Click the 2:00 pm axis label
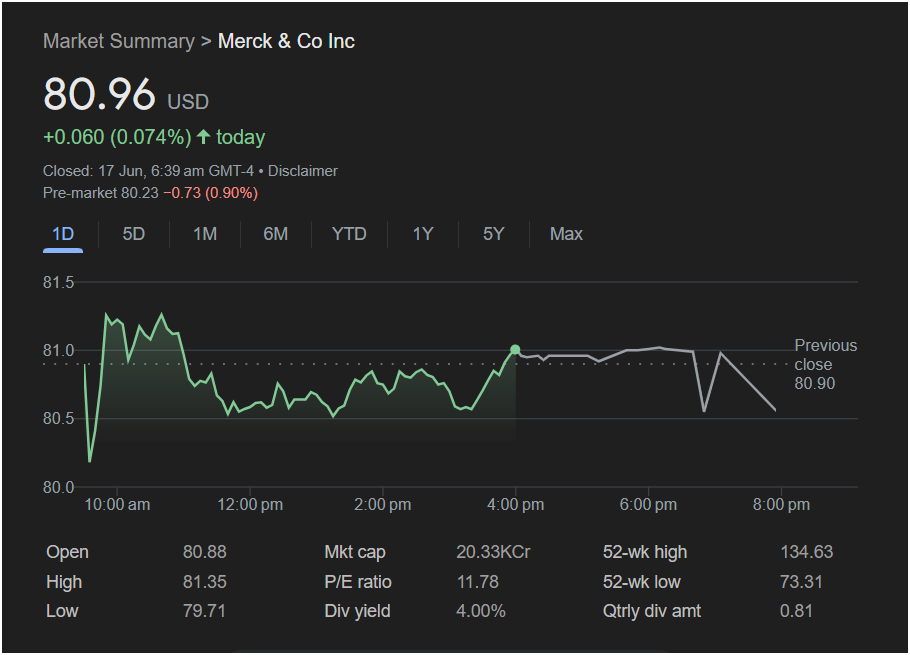This screenshot has width=910, height=655. click(x=382, y=505)
